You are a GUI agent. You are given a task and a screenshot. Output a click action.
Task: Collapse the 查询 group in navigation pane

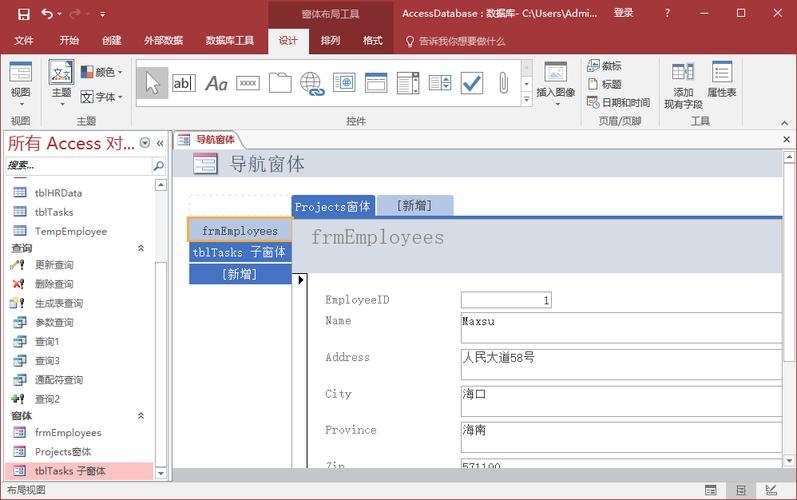click(x=141, y=248)
